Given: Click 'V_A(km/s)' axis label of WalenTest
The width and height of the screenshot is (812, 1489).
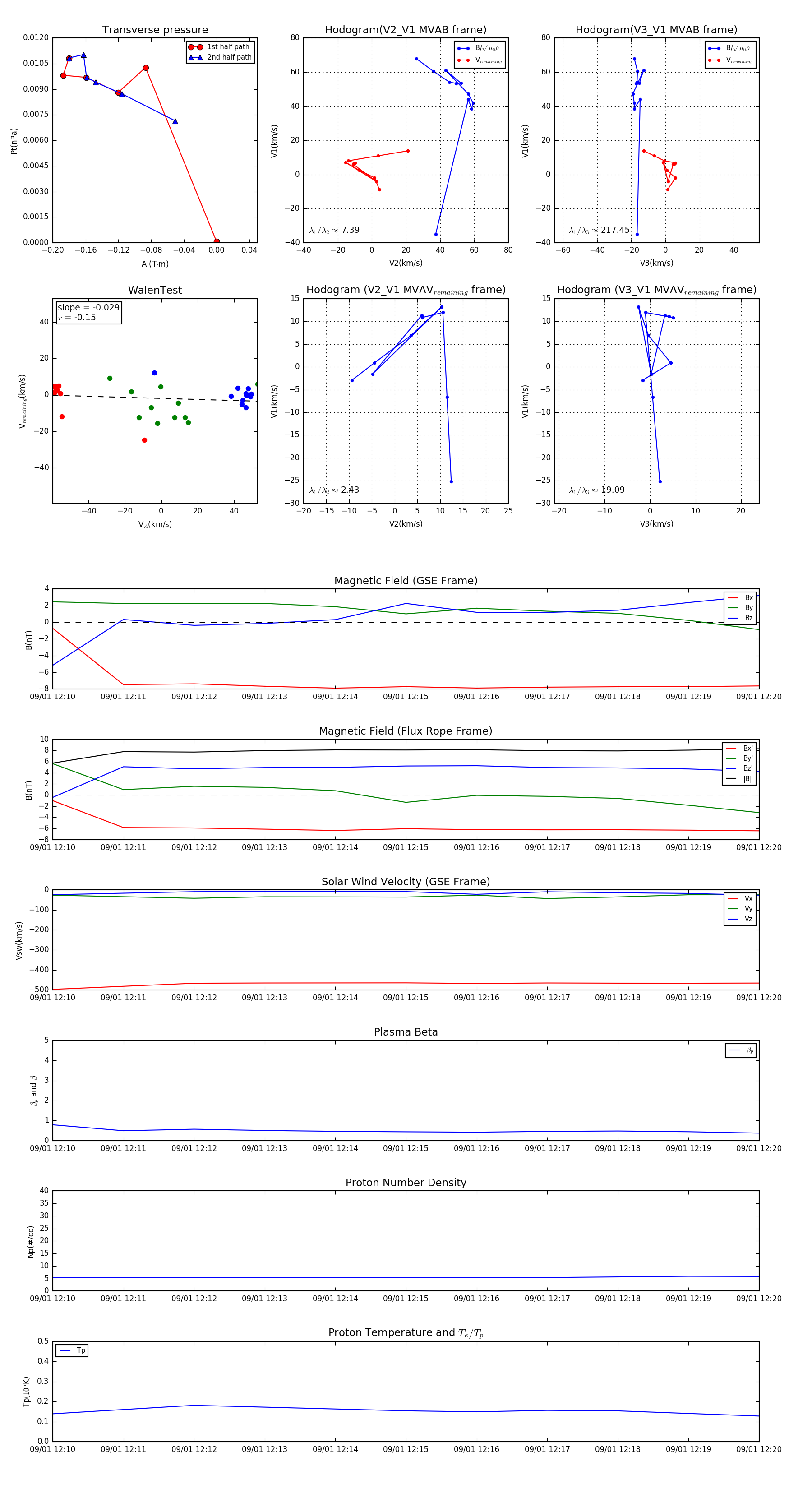Looking at the screenshot, I should 155,524.
